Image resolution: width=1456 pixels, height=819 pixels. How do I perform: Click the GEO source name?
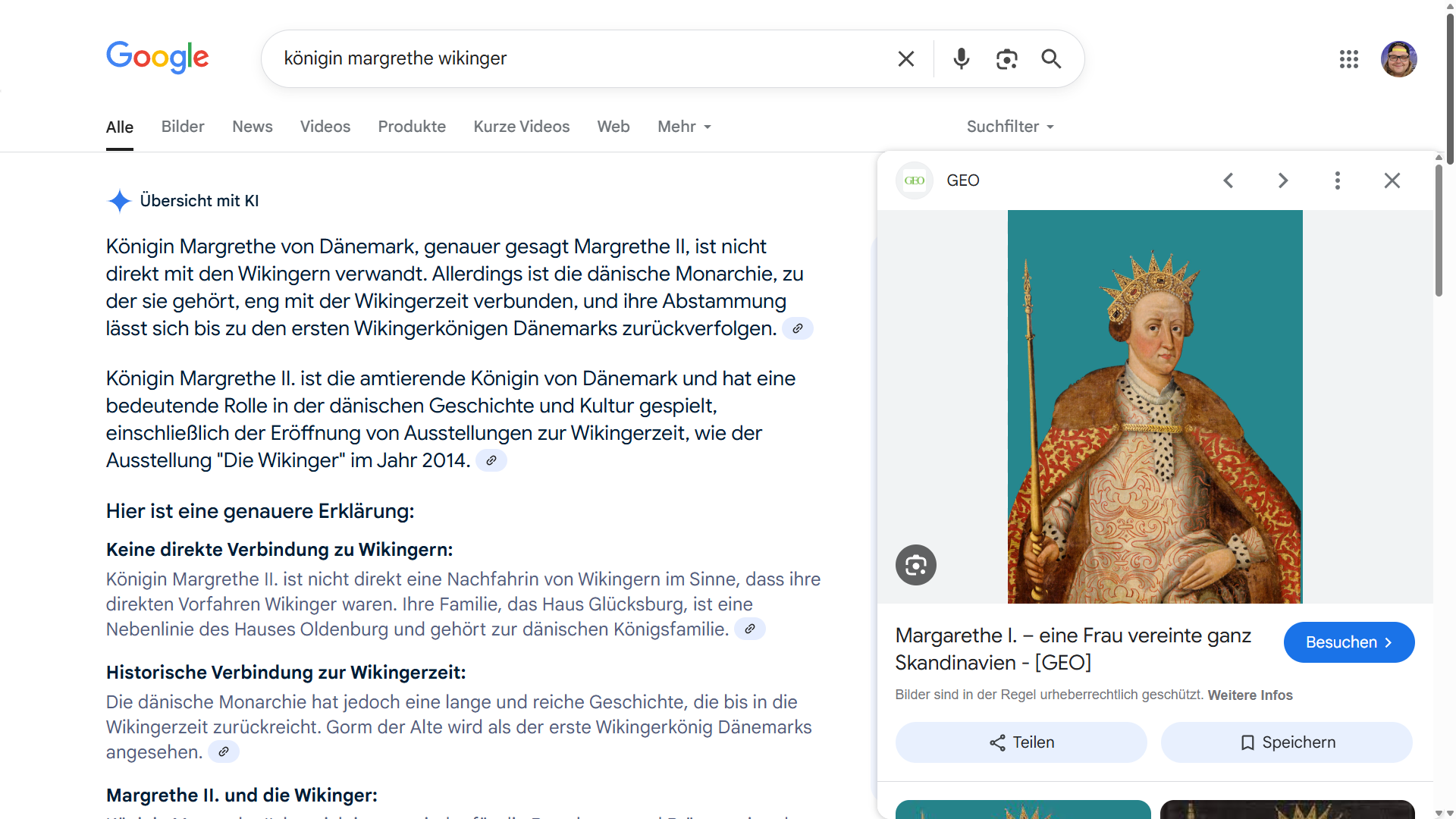(963, 180)
